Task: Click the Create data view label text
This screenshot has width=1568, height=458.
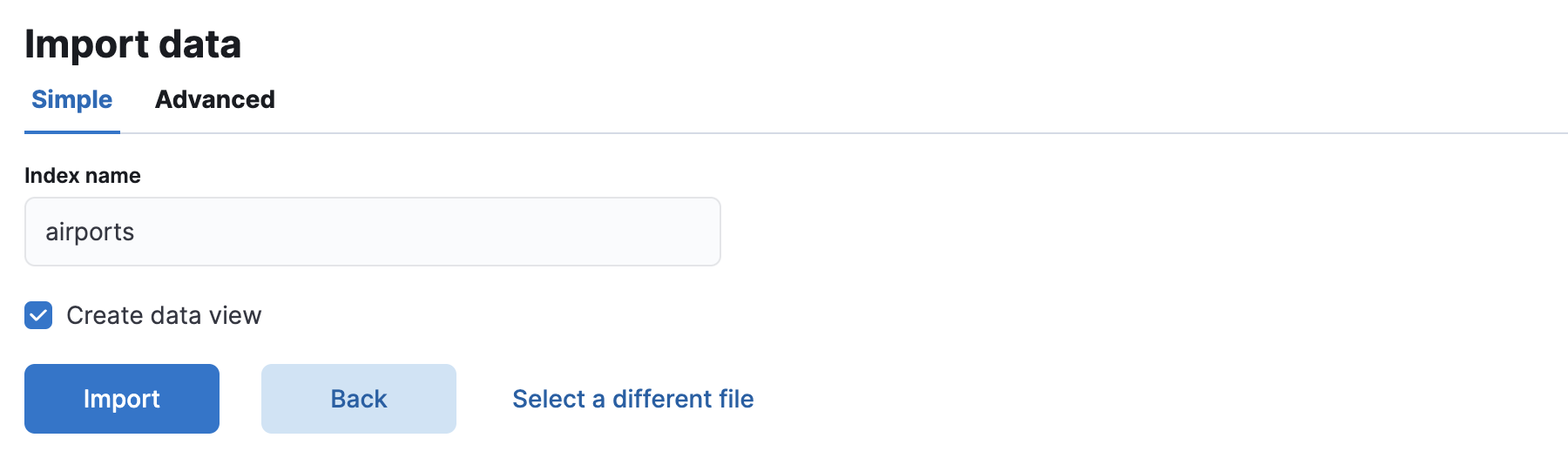Action: [x=164, y=315]
